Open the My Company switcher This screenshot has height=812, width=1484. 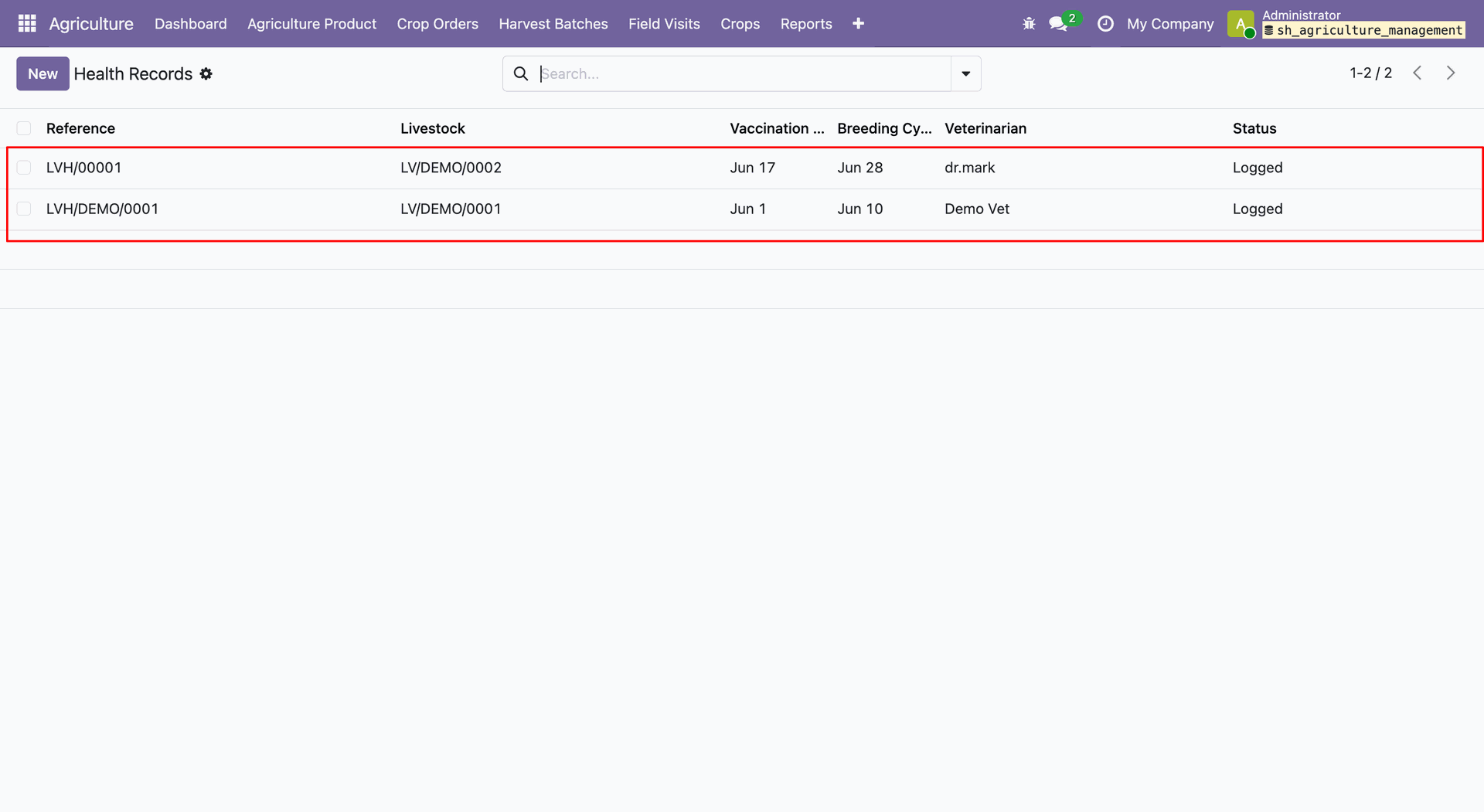point(1170,24)
